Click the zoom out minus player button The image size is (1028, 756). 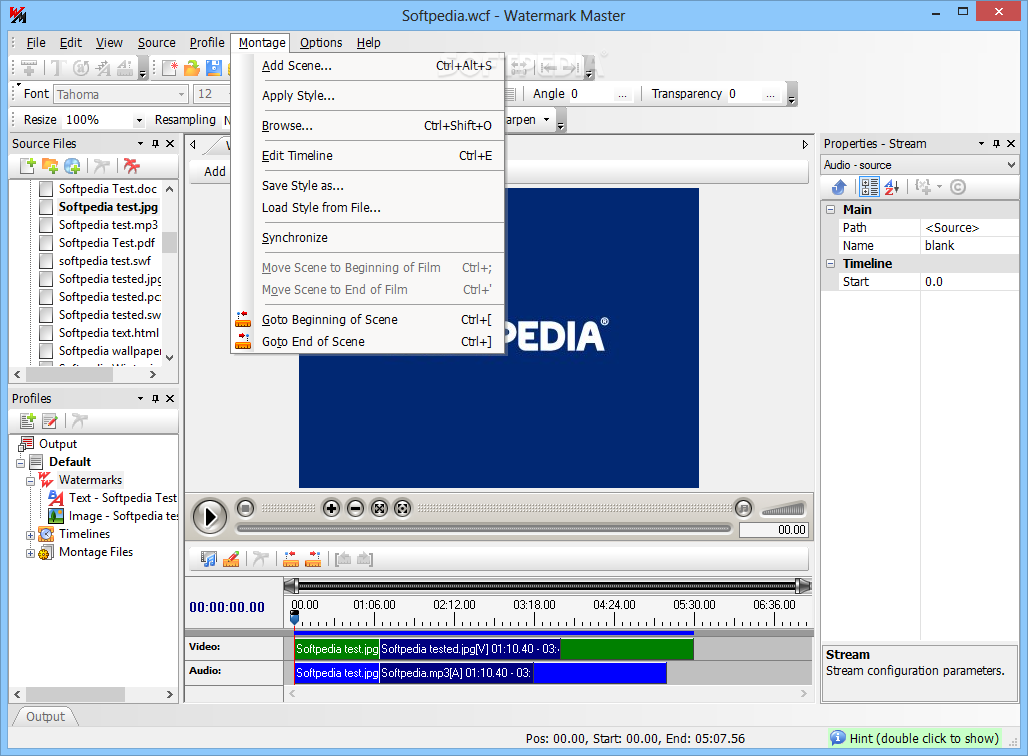pyautogui.click(x=355, y=508)
